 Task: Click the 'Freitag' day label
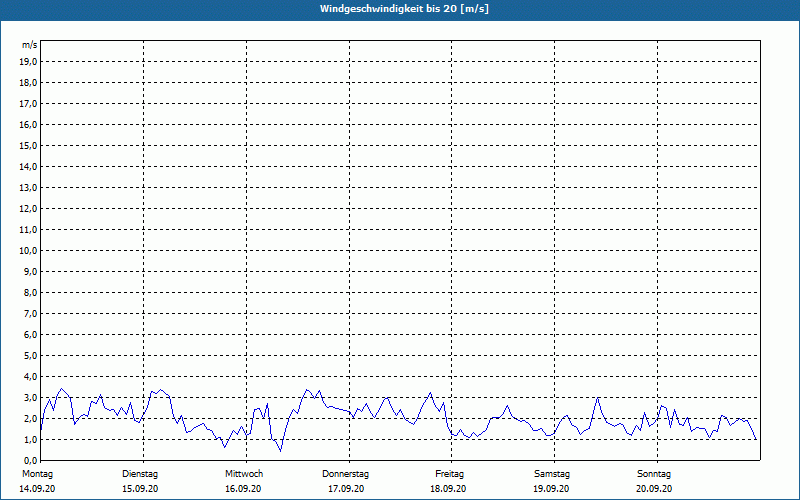click(x=449, y=474)
